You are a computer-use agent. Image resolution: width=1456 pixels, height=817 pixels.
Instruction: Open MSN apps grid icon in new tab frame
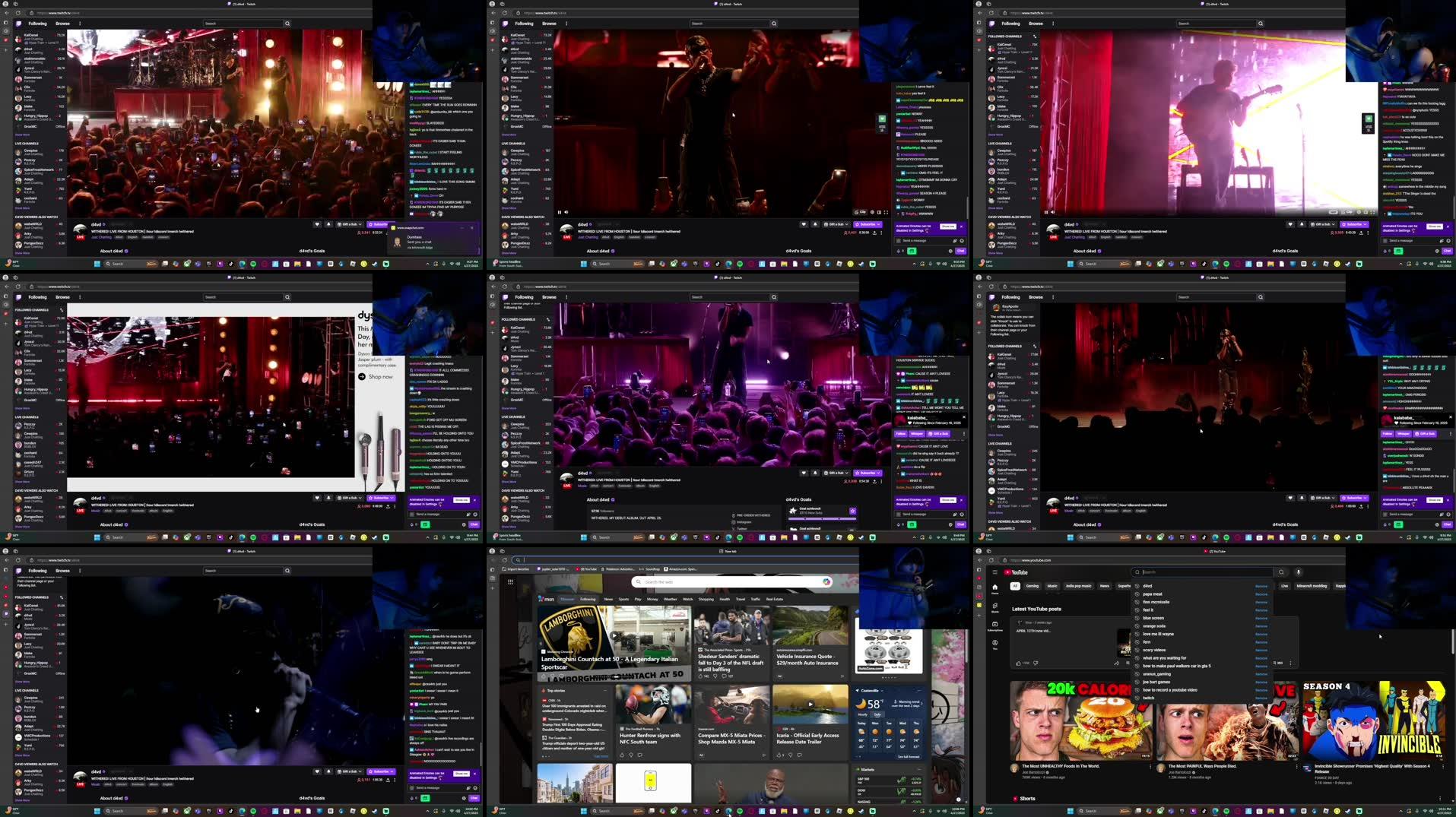(510, 582)
